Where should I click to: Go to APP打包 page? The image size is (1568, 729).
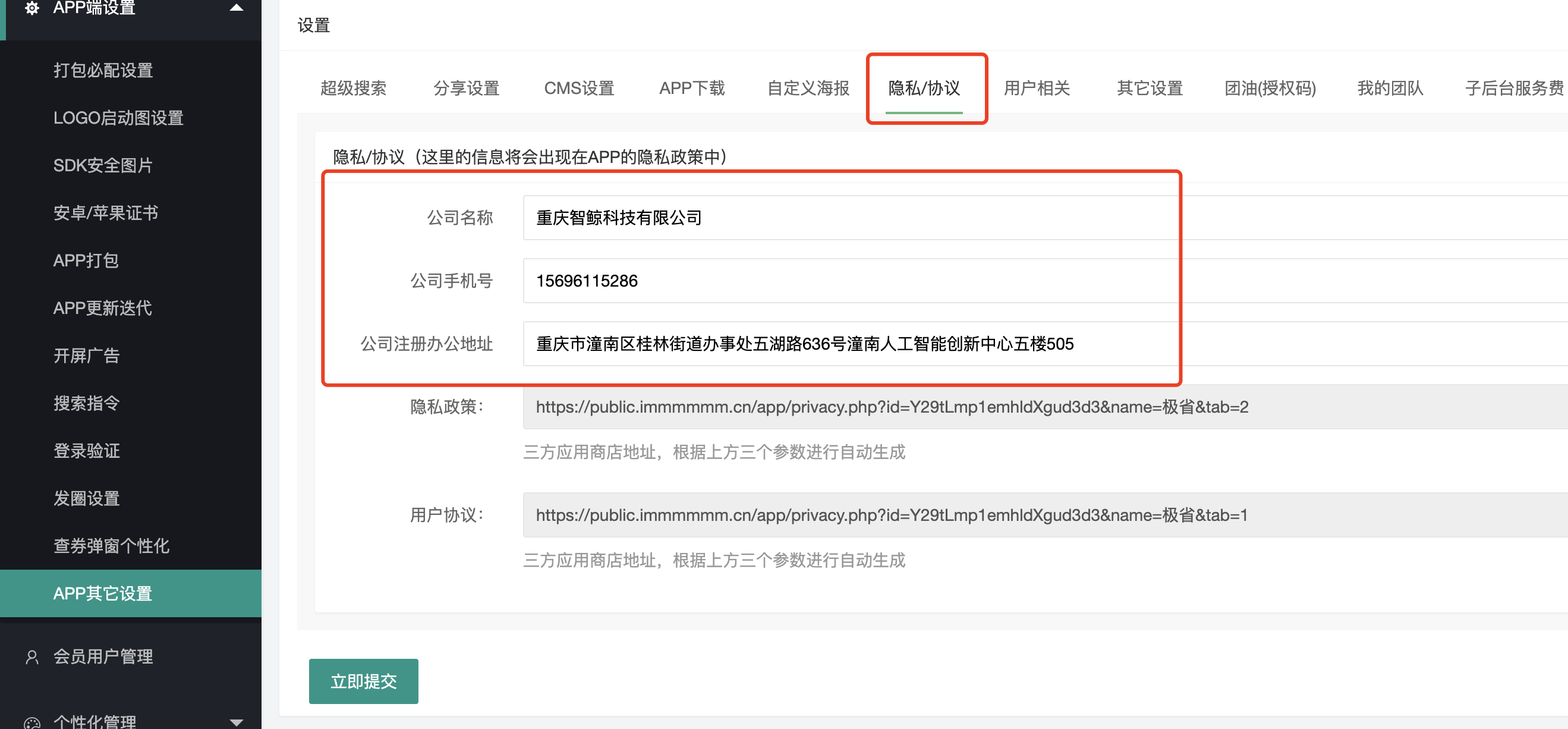tap(86, 260)
